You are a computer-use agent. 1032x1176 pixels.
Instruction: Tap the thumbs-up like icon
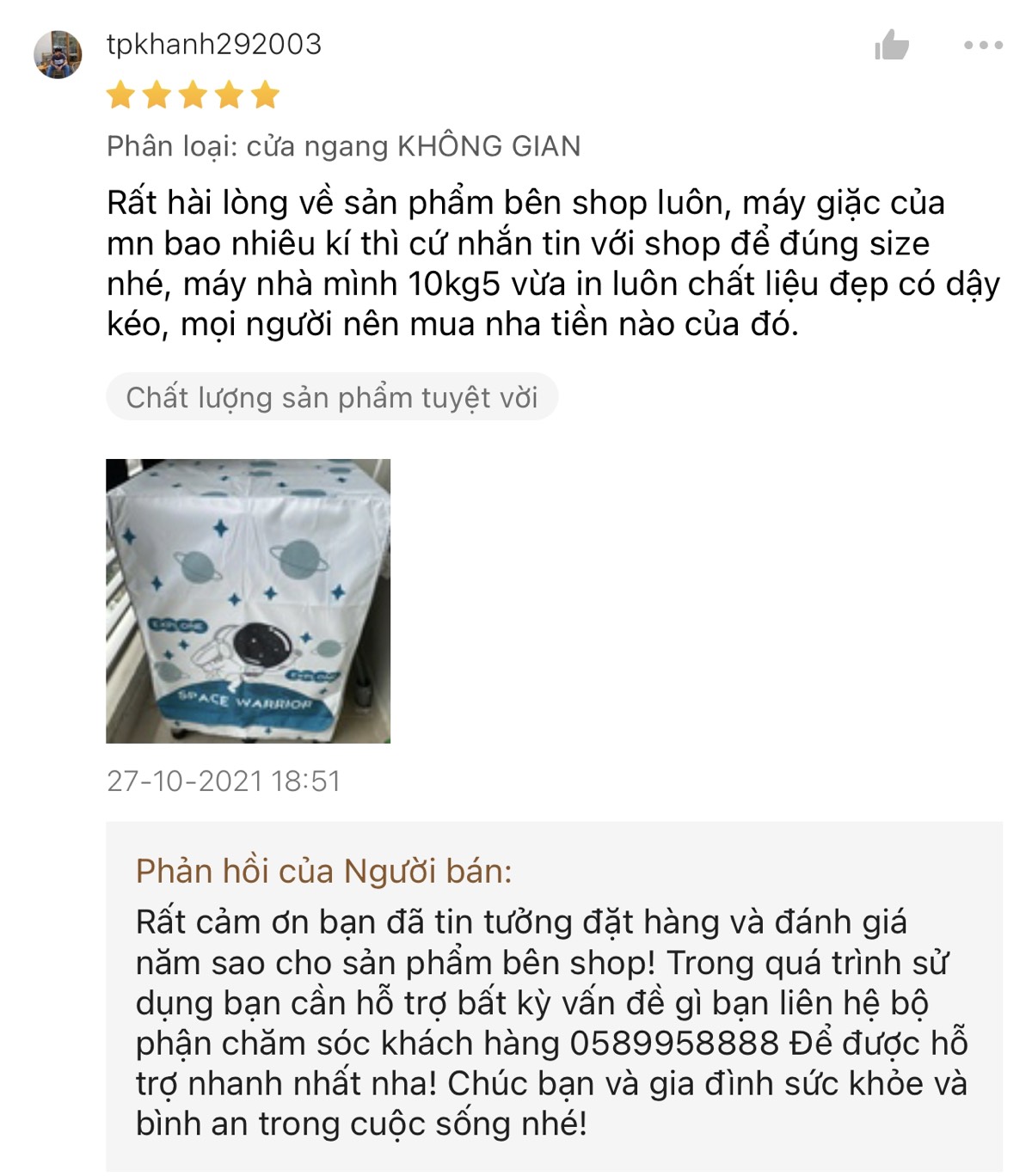(892, 45)
